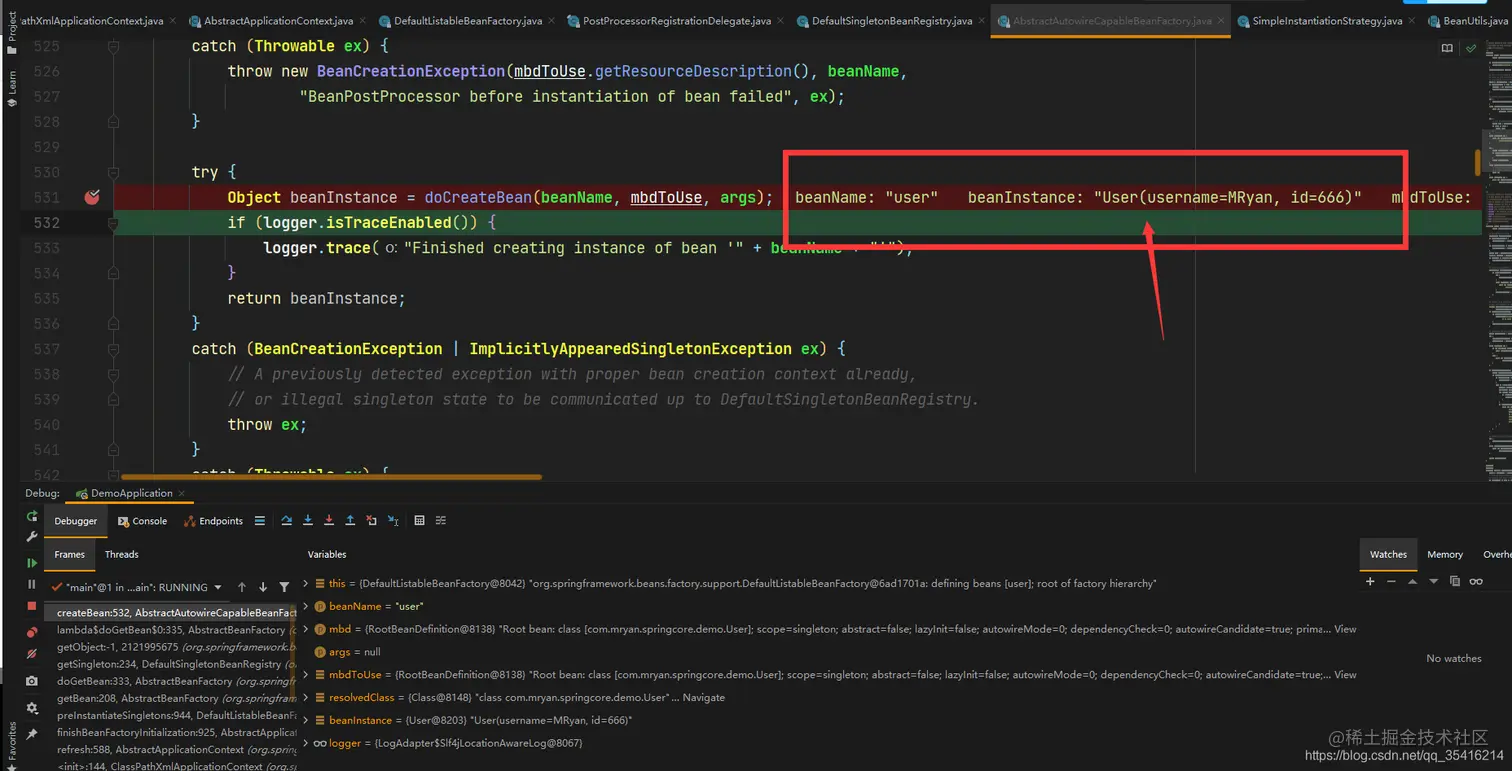Show execution point icon
The image size is (1512, 771).
pos(260,521)
